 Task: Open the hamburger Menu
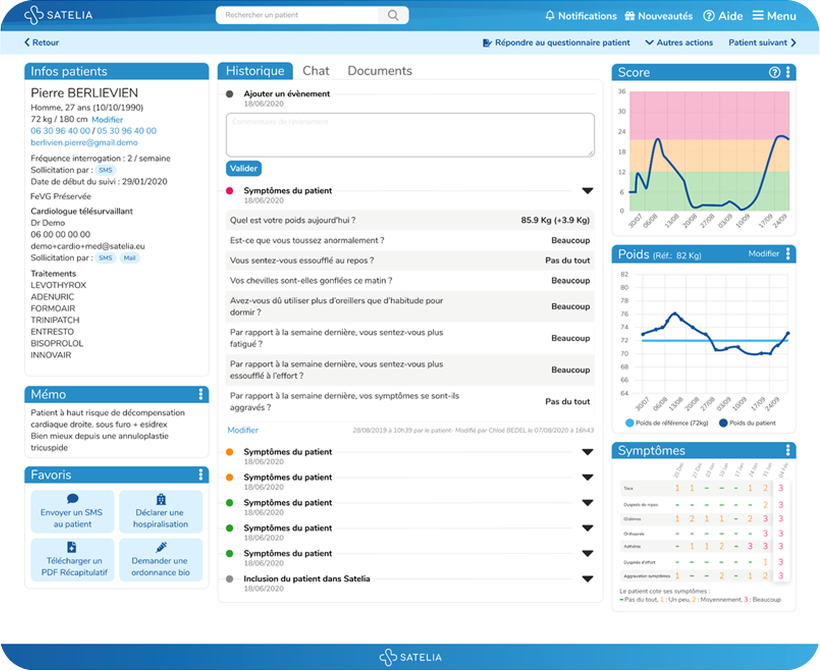tap(775, 16)
